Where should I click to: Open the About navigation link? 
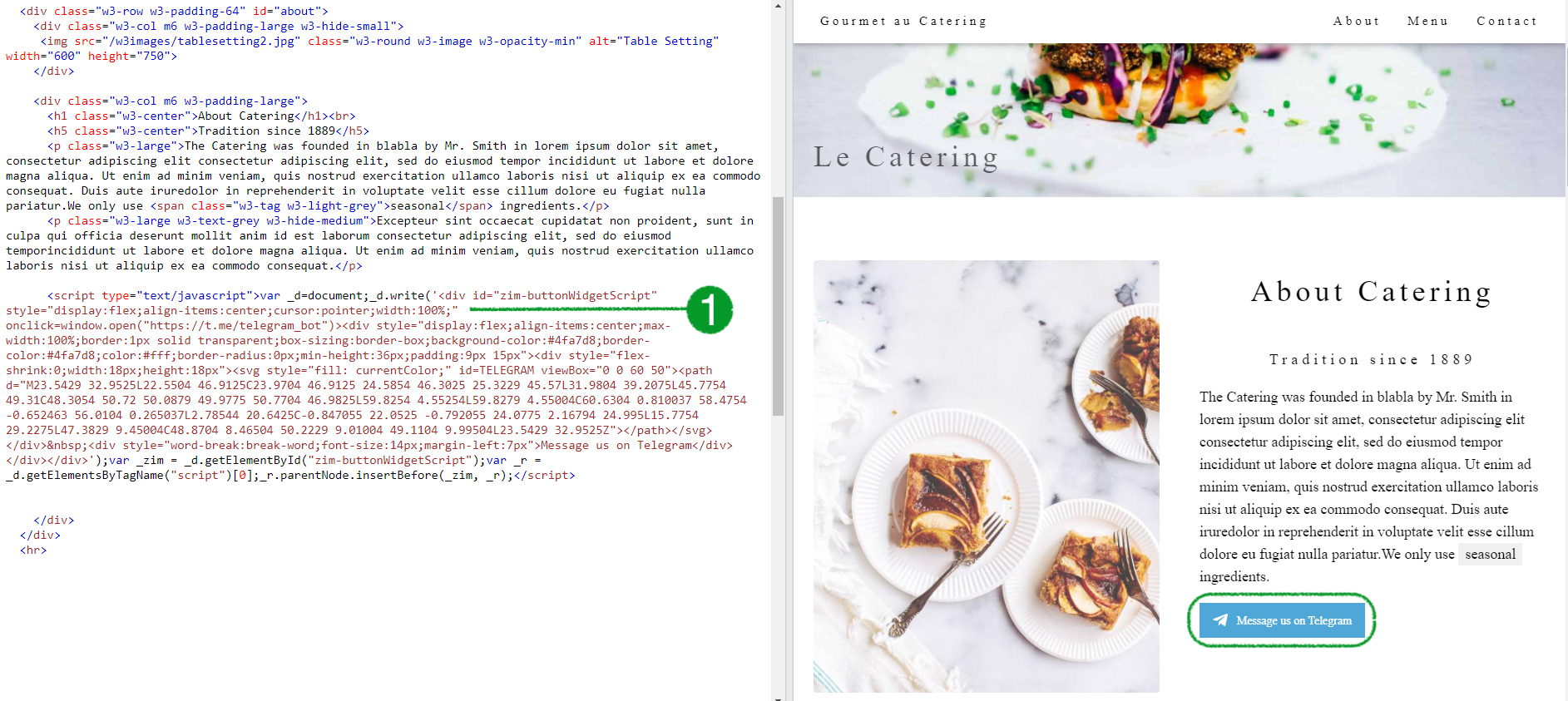click(1357, 21)
